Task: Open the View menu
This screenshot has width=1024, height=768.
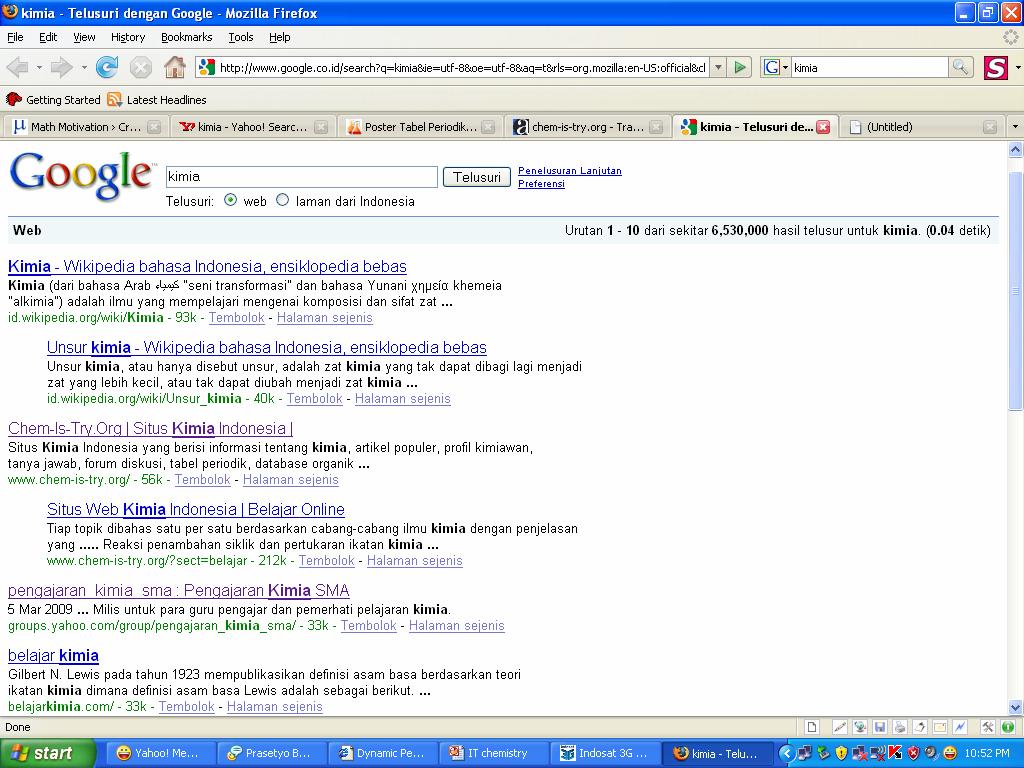Action: coord(84,37)
